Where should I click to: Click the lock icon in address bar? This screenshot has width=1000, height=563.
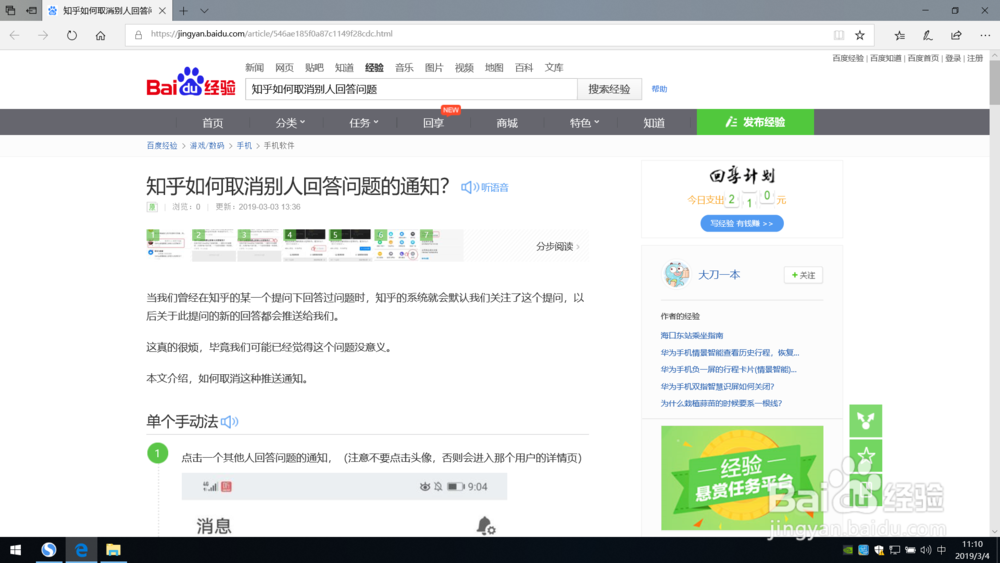138,34
